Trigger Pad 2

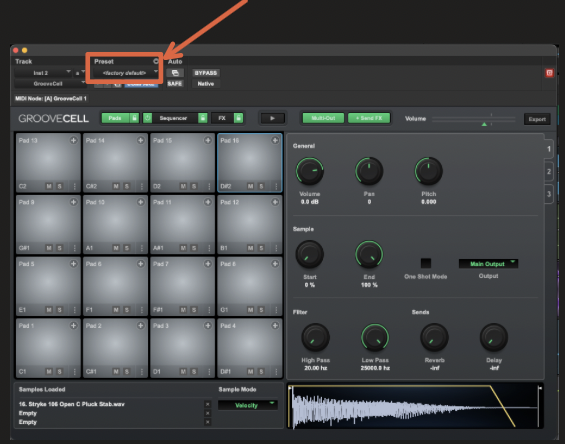pyautogui.click(x=115, y=347)
